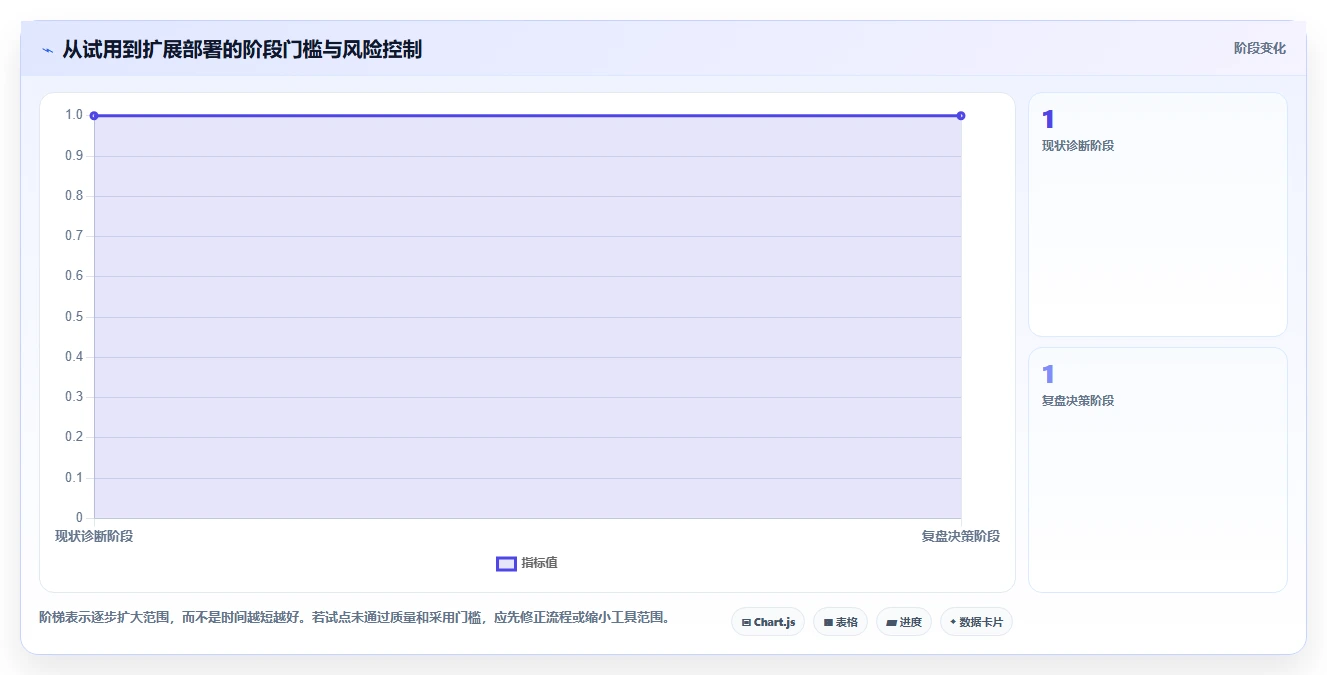Click the lightning icon beside the title

pyautogui.click(x=47, y=50)
